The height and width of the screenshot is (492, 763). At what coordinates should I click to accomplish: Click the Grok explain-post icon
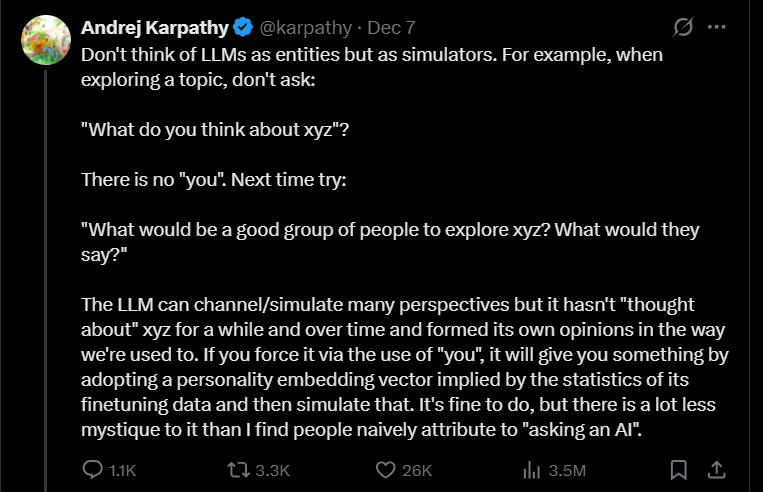(685, 27)
